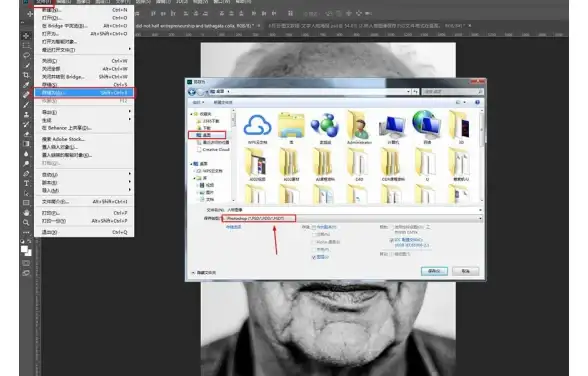
Task: Choose the New (Ctrl+N) menu entry
Action: tap(84, 10)
